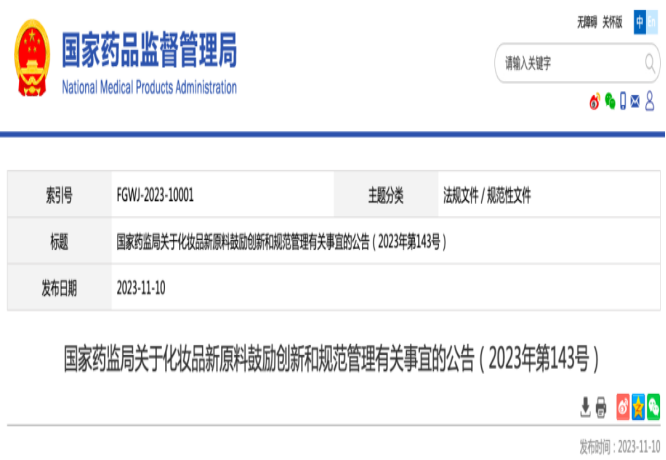Share the article to Weibo
This screenshot has height=460, width=666.
pos(623,407)
